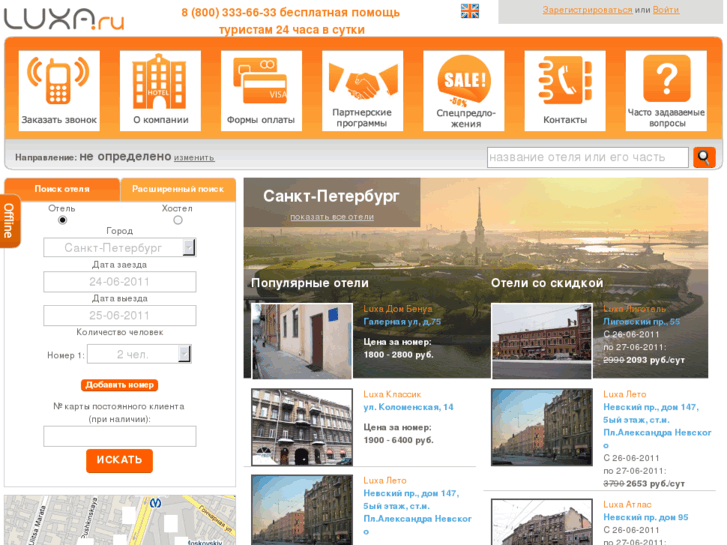727x545 pixels.
Task: Open the 'Luxa Атлас' thumbnail photo
Action: tap(542, 522)
